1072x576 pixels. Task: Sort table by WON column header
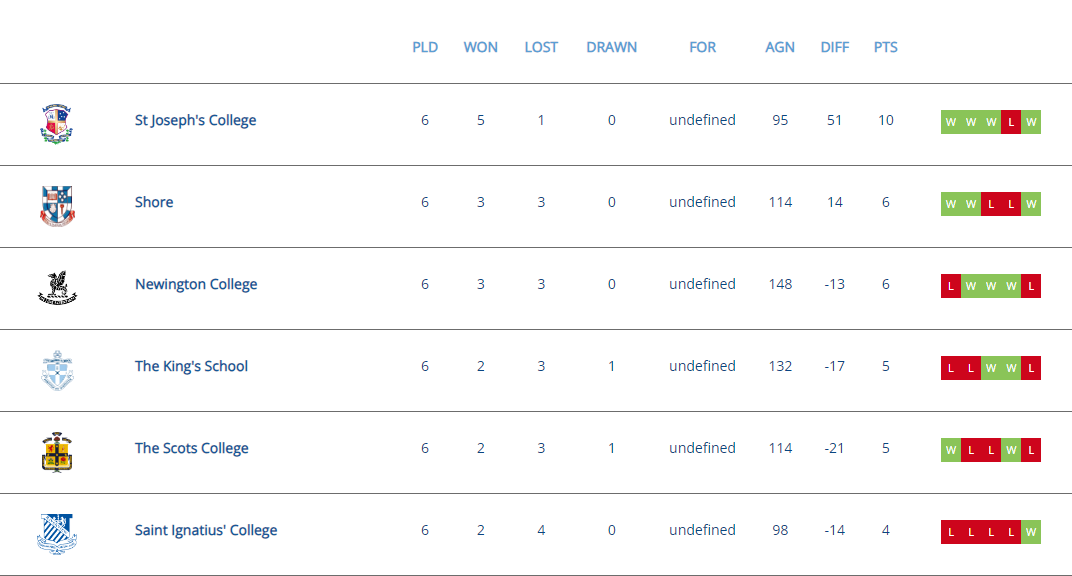[x=481, y=47]
